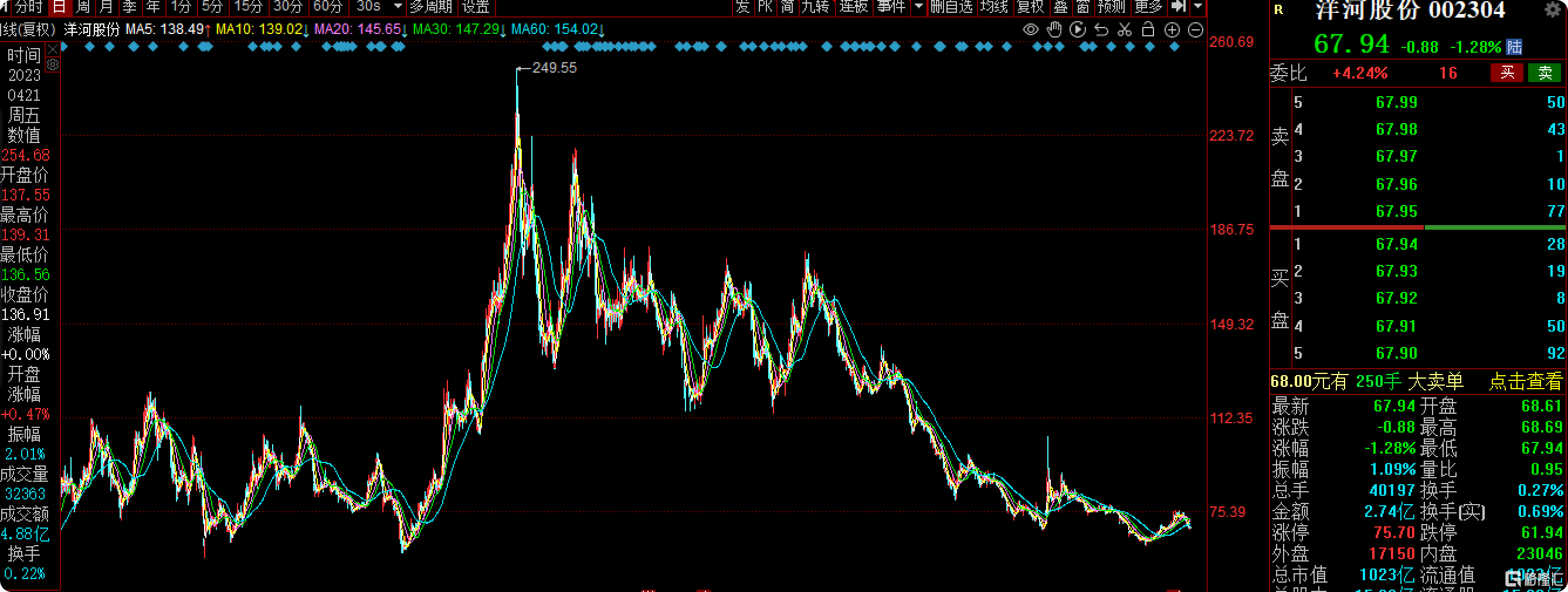Close the data info panel X
The width and height of the screenshot is (1568, 592).
click(53, 49)
